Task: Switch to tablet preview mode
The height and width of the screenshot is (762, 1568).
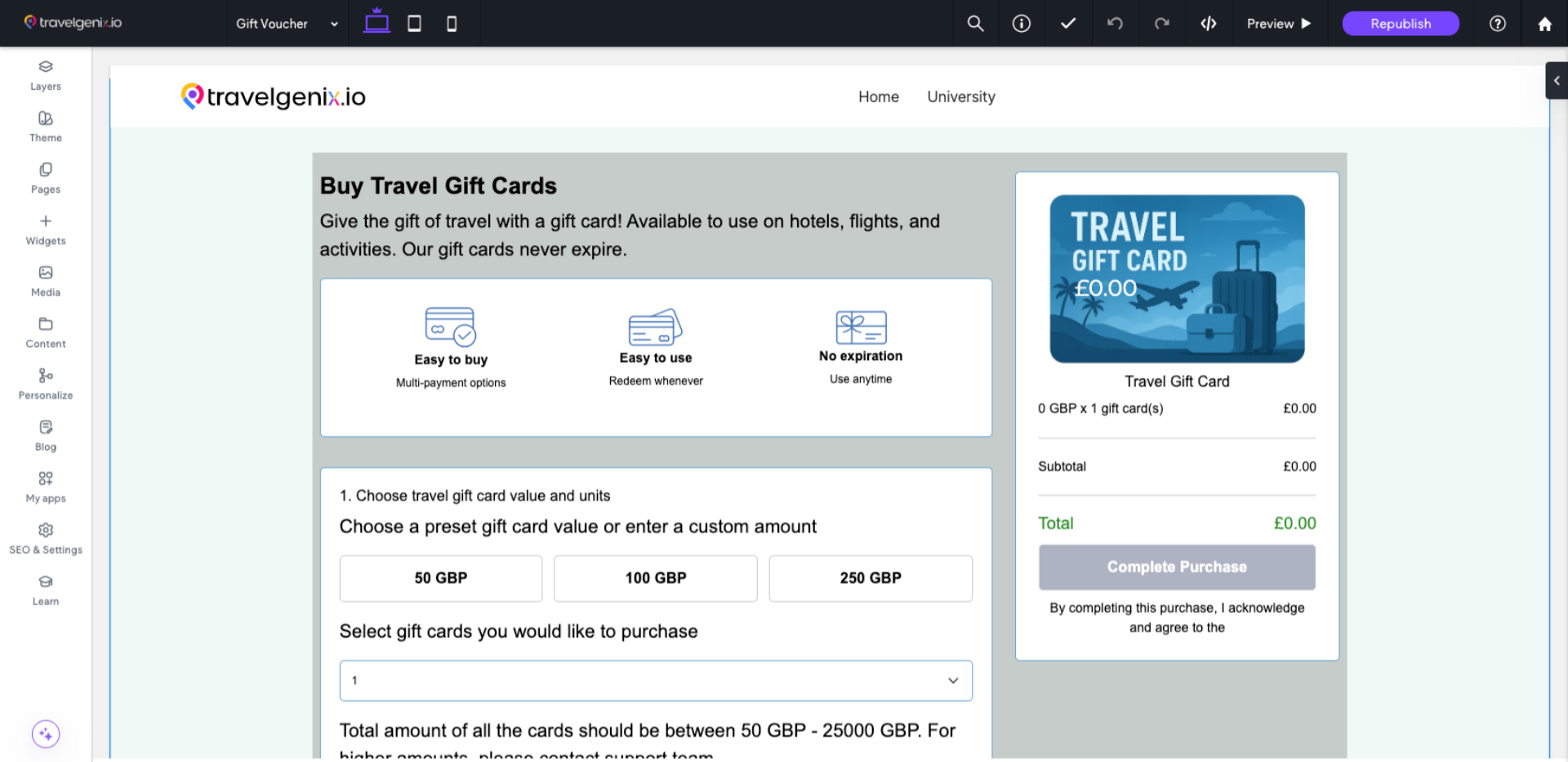Action: [x=414, y=24]
